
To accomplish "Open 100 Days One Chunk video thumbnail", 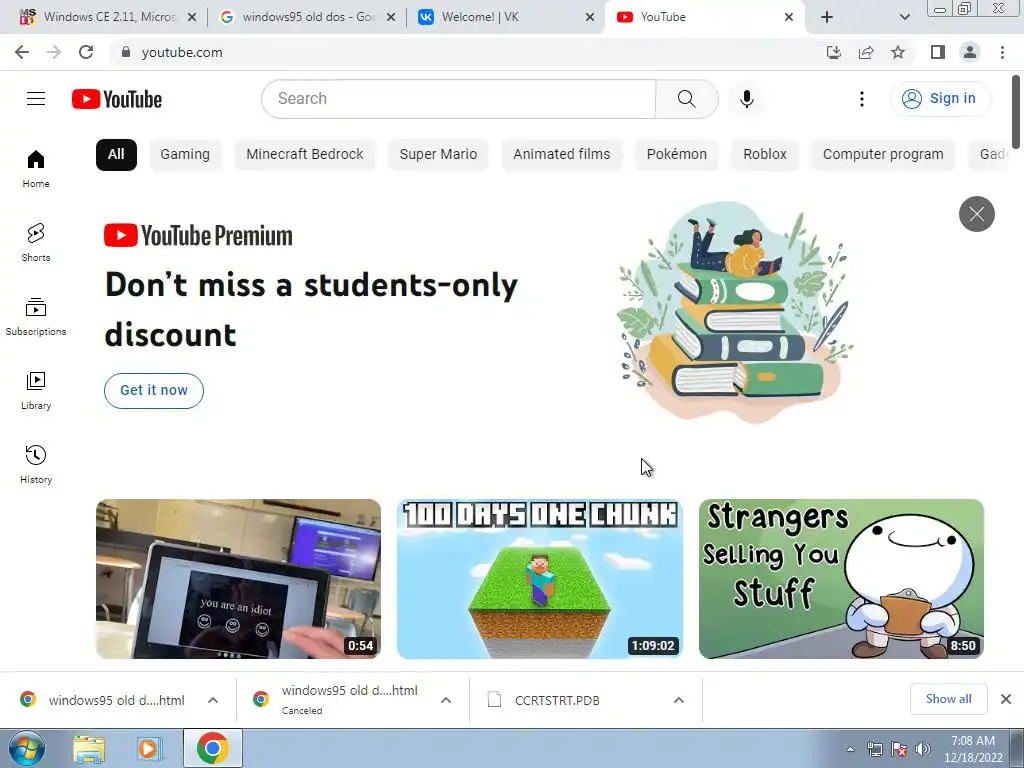I will coord(540,579).
